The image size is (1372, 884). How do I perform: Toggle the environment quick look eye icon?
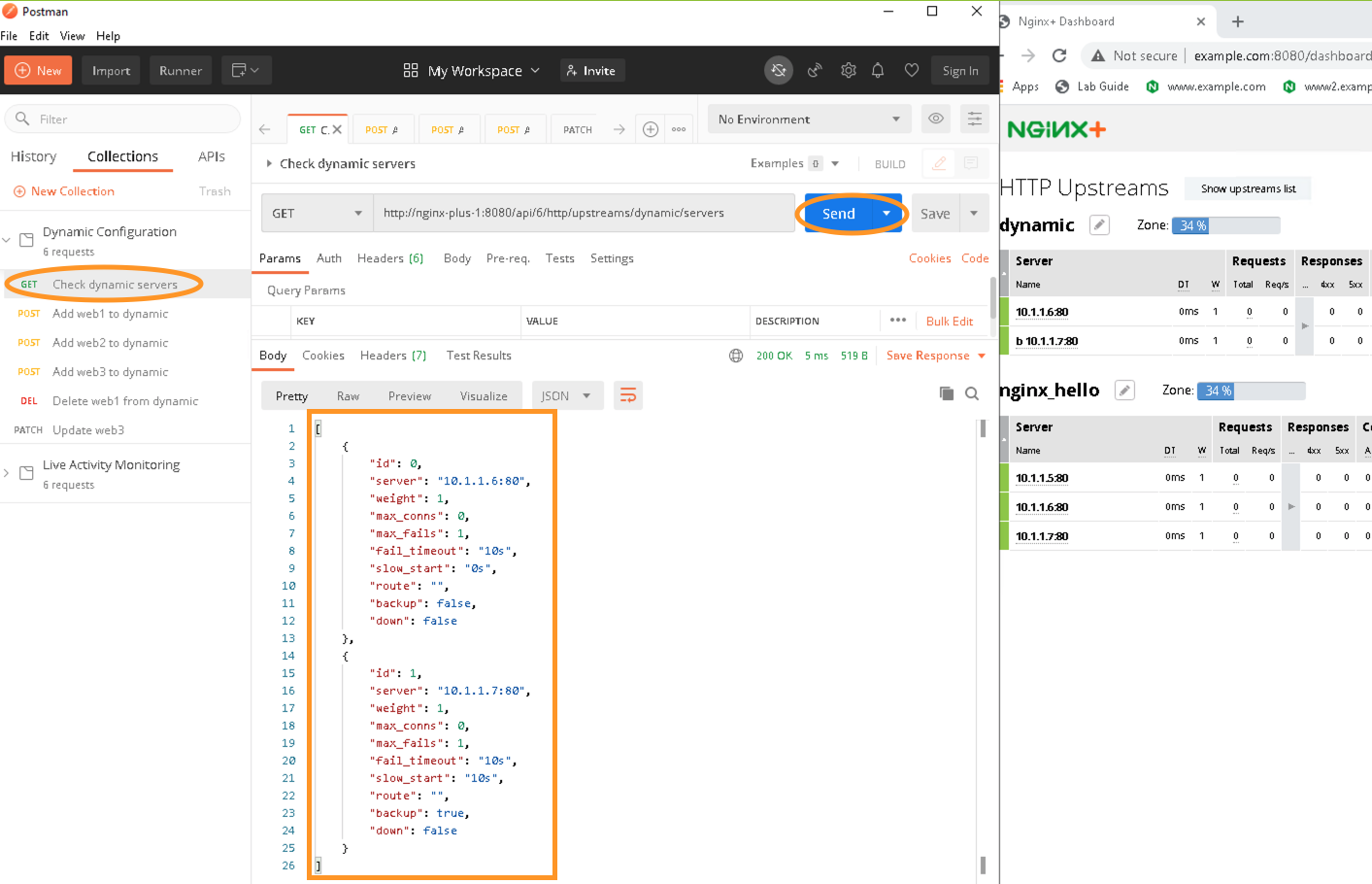click(936, 119)
